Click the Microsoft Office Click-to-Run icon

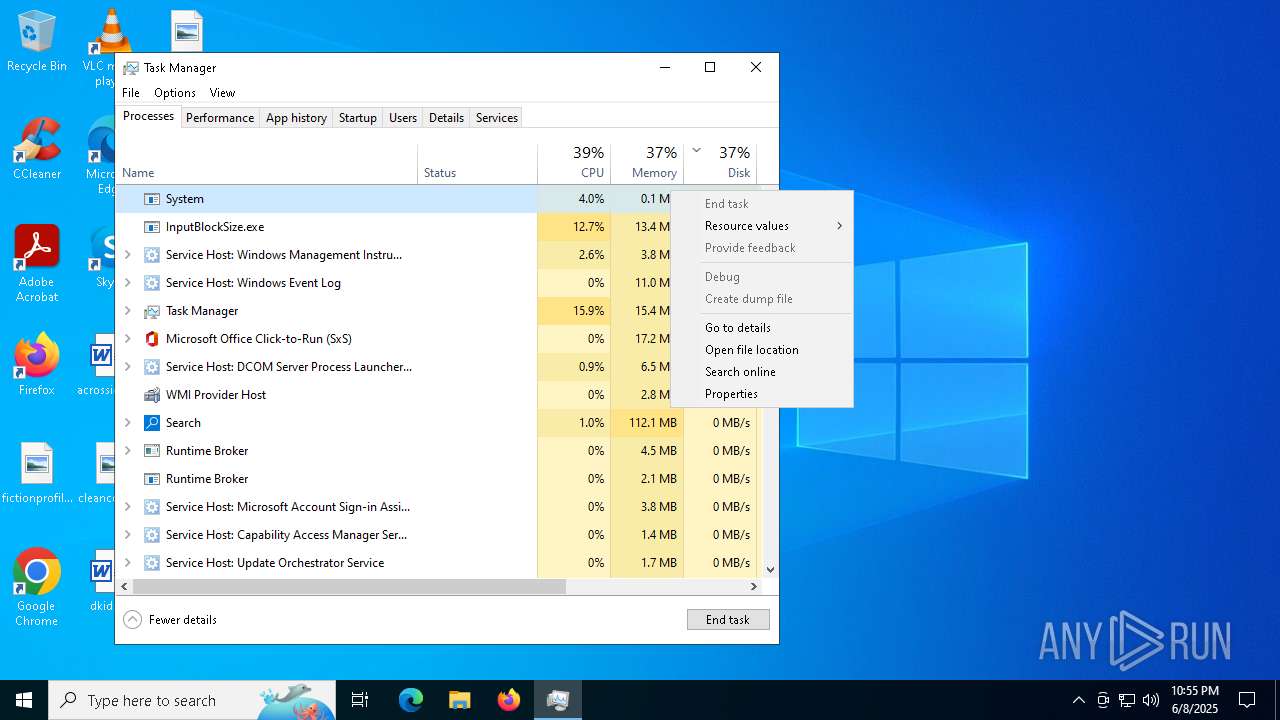152,339
